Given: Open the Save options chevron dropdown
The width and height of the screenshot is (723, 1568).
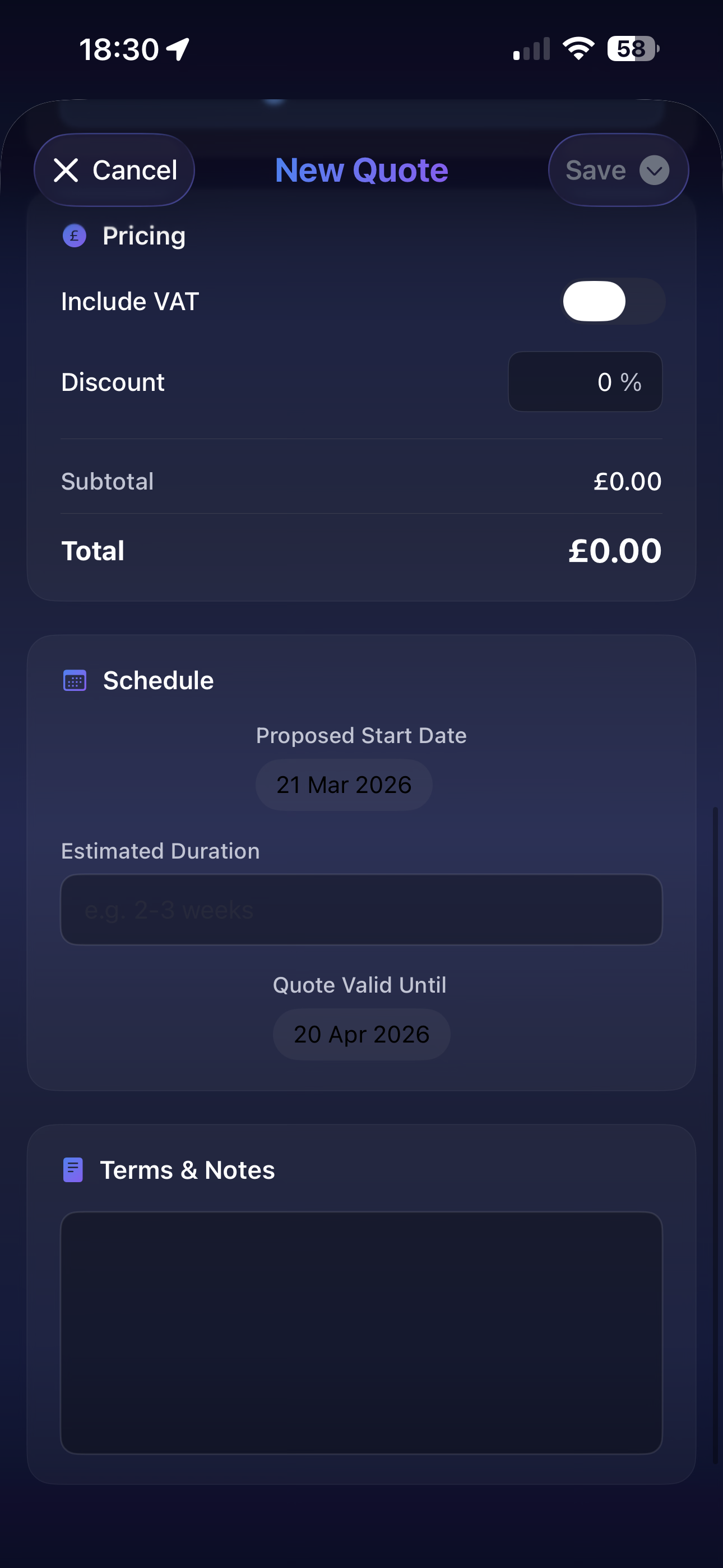Looking at the screenshot, I should coord(654,170).
